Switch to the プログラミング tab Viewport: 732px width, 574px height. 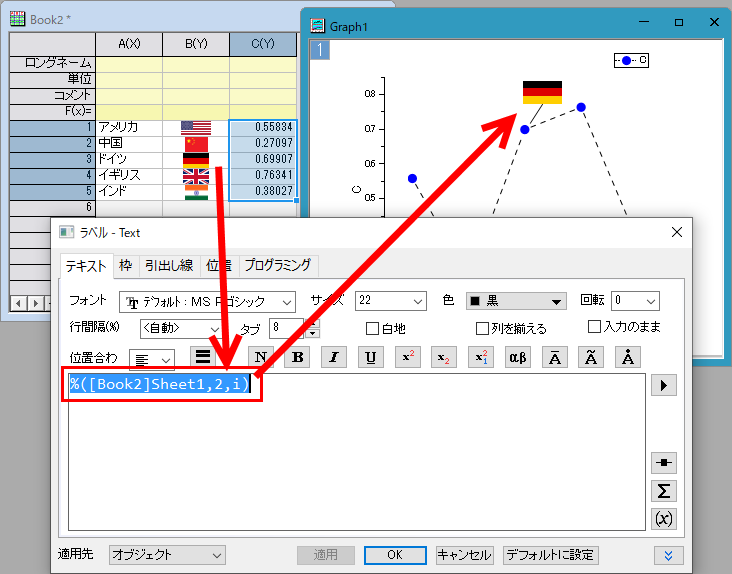coord(278,266)
